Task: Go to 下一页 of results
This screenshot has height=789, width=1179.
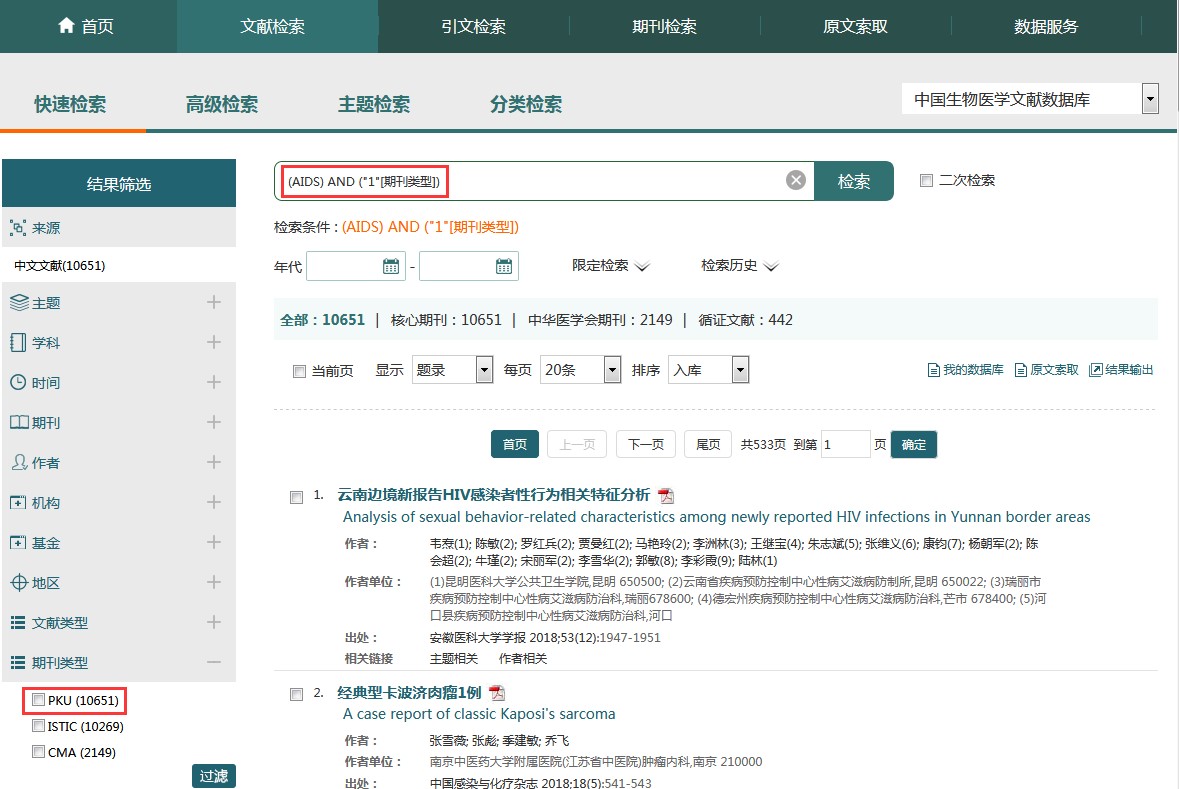Action: [x=645, y=445]
